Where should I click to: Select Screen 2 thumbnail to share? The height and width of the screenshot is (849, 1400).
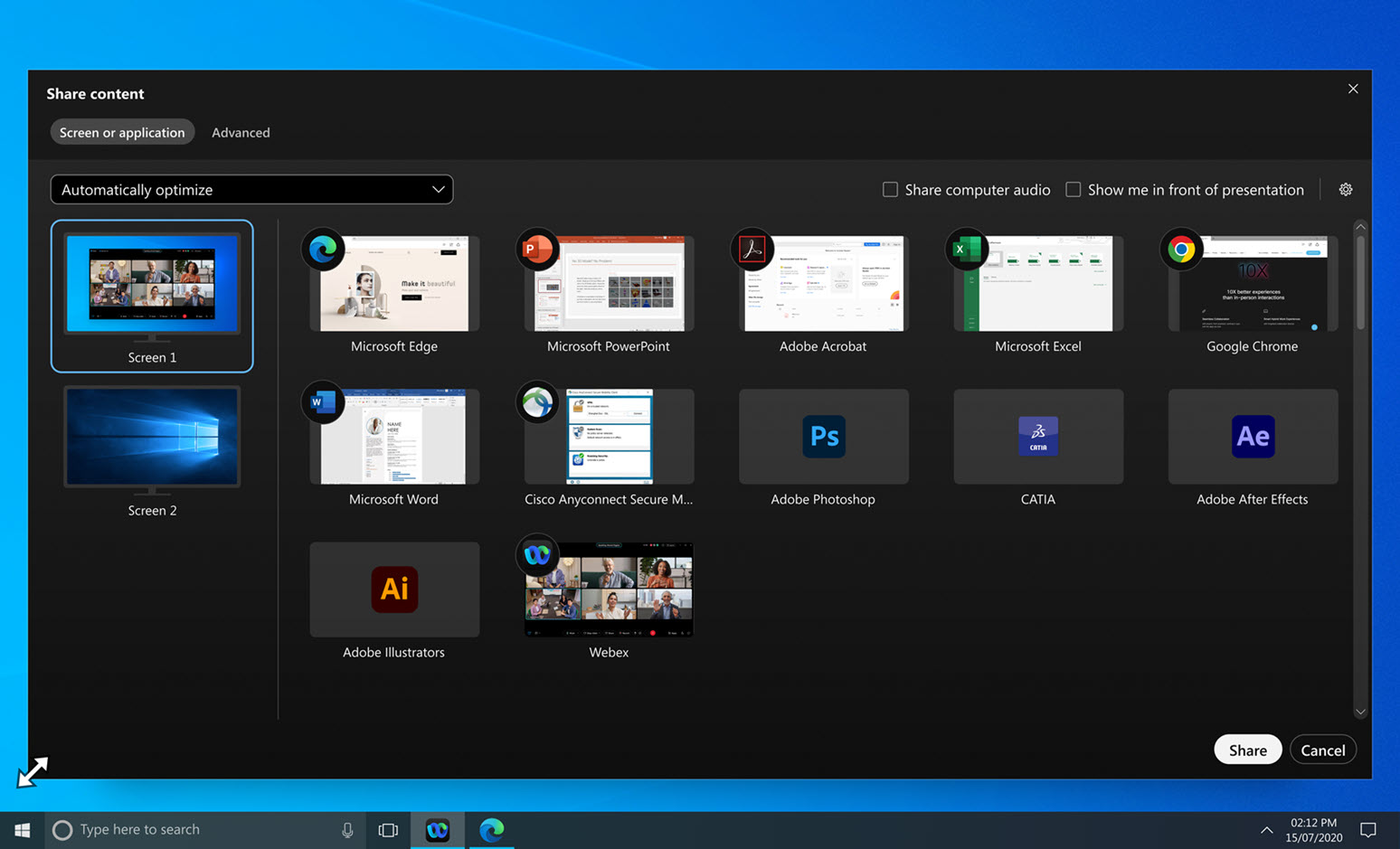pos(152,438)
